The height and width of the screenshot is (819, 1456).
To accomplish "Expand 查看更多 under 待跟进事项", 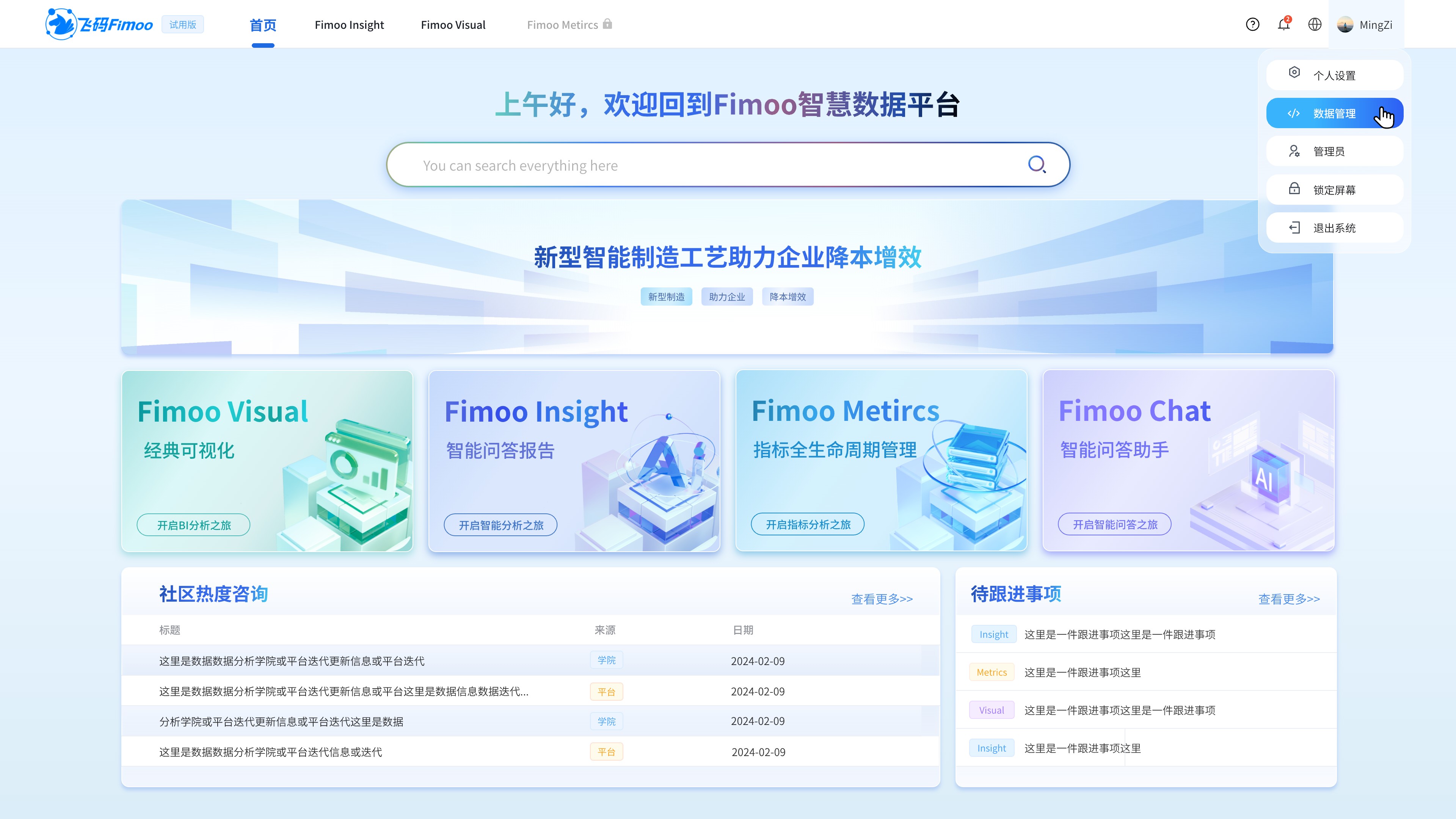I will tap(1289, 599).
